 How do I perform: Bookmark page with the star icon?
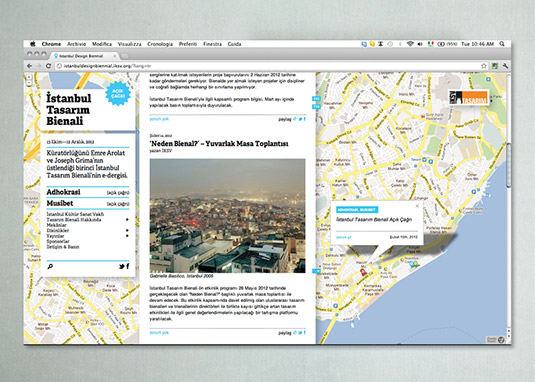pyautogui.click(x=483, y=66)
